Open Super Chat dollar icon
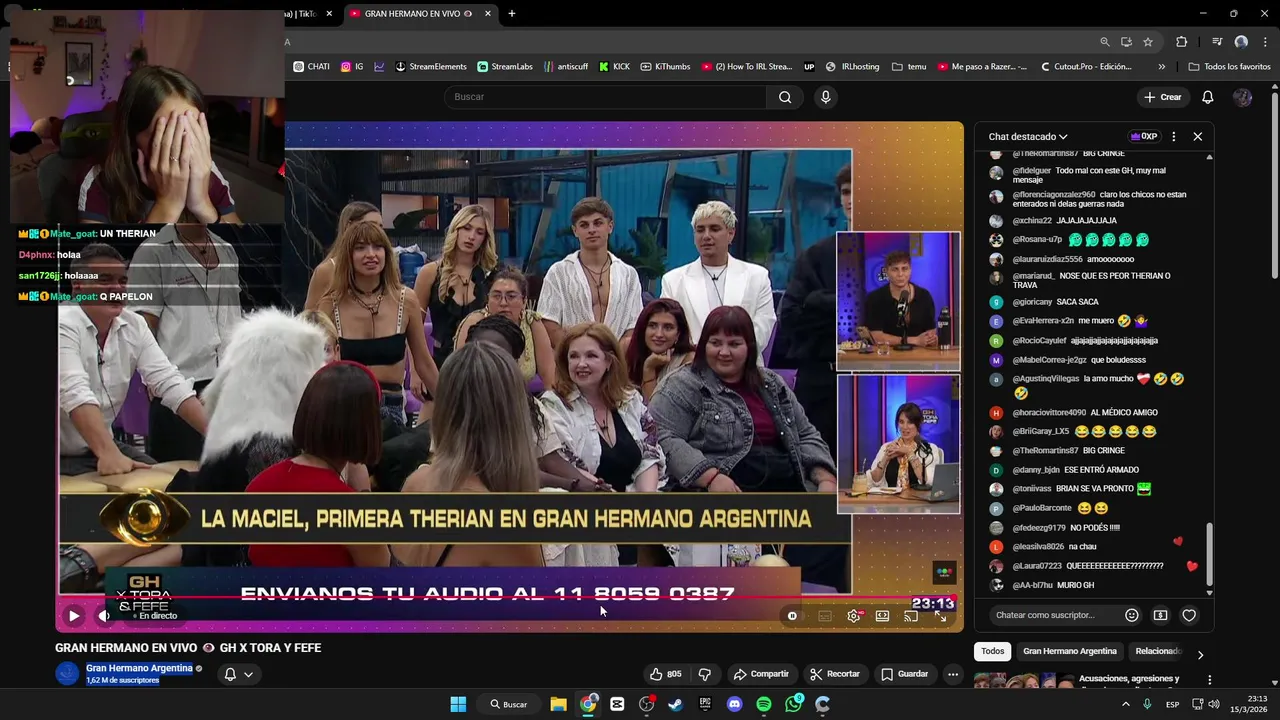1280x720 pixels. coord(1160,615)
